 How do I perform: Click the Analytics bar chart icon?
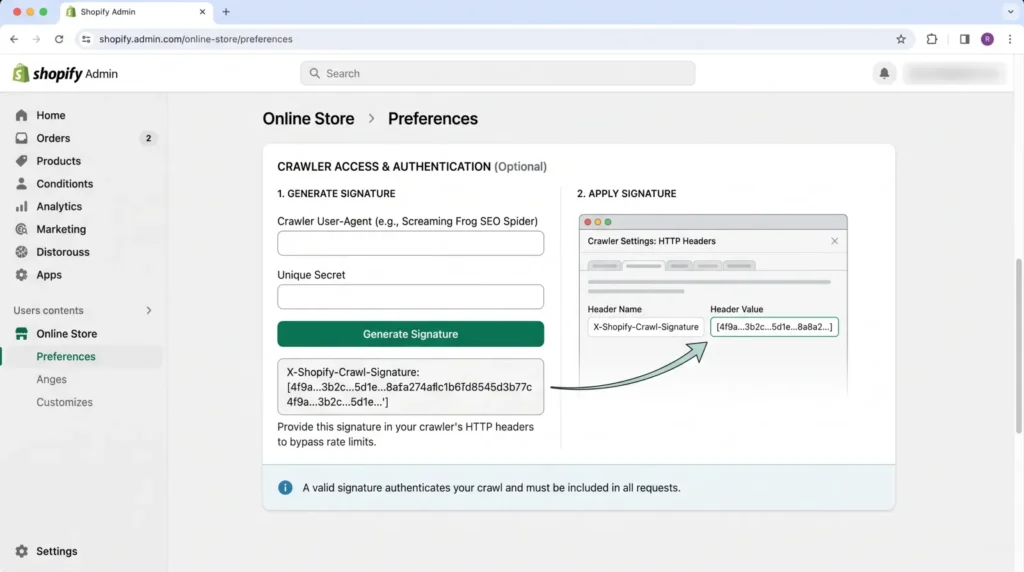point(22,206)
